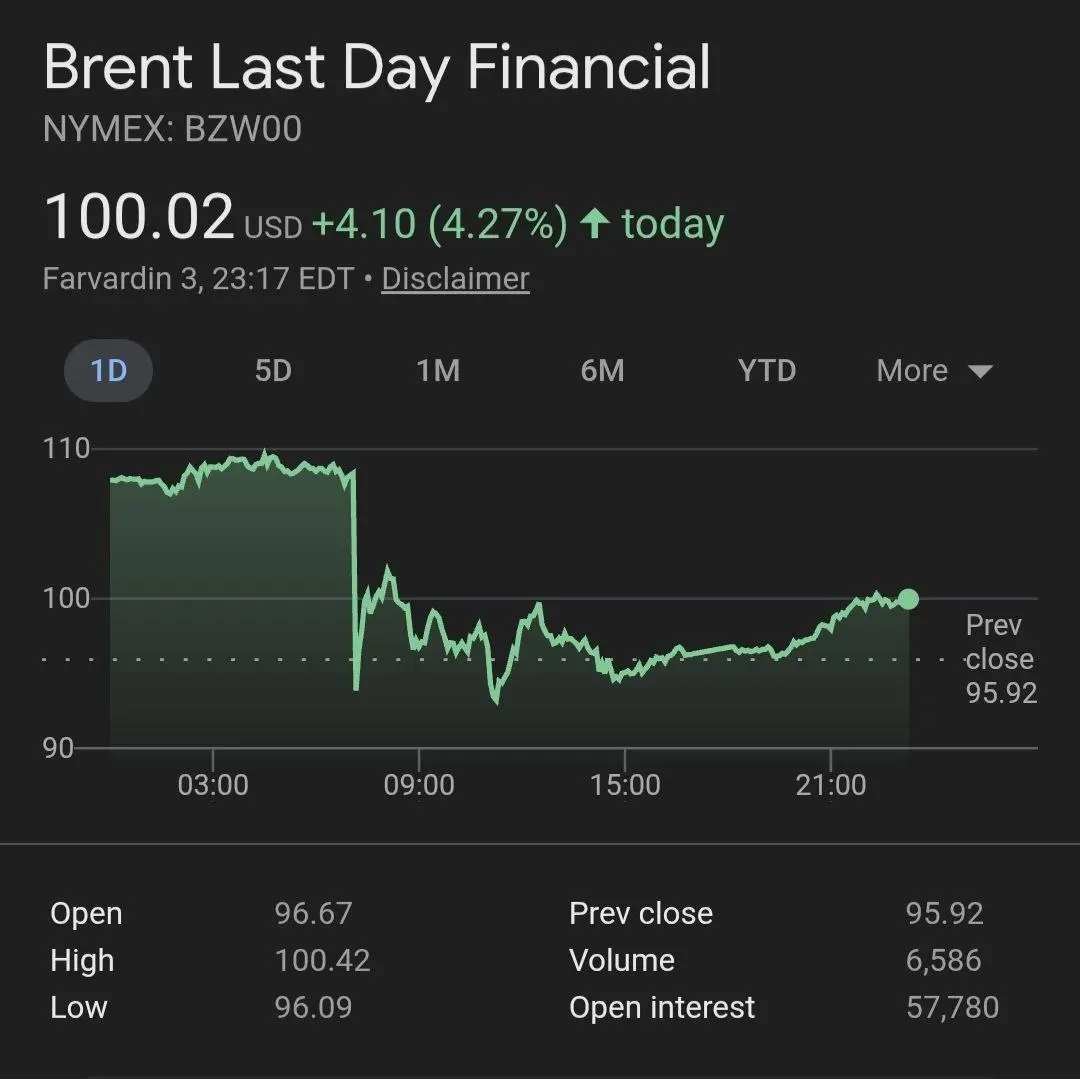Click the current price dot on chart
Screen dimensions: 1080x1079
click(x=908, y=599)
